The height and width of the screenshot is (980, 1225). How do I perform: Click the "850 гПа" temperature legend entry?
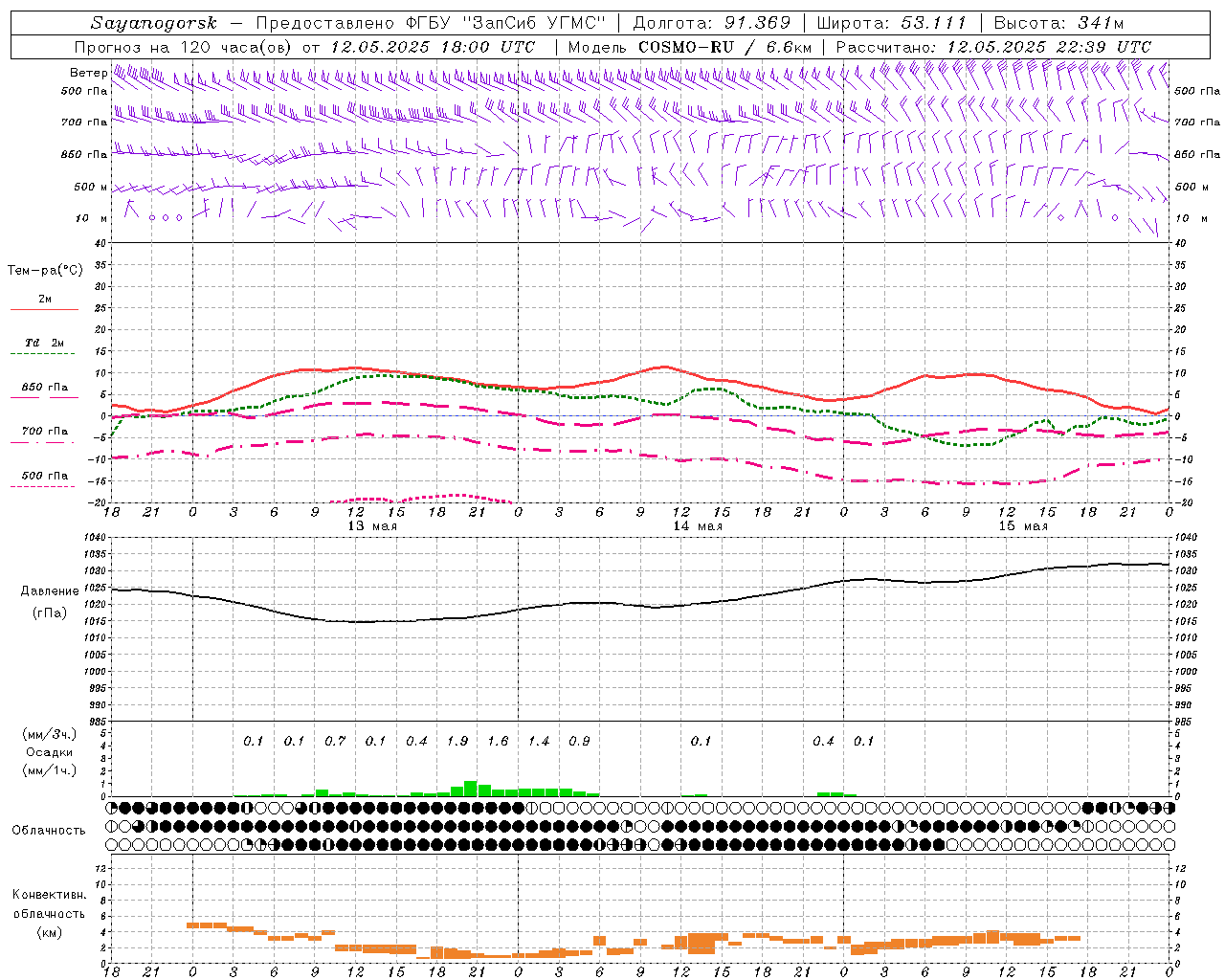[x=45, y=388]
